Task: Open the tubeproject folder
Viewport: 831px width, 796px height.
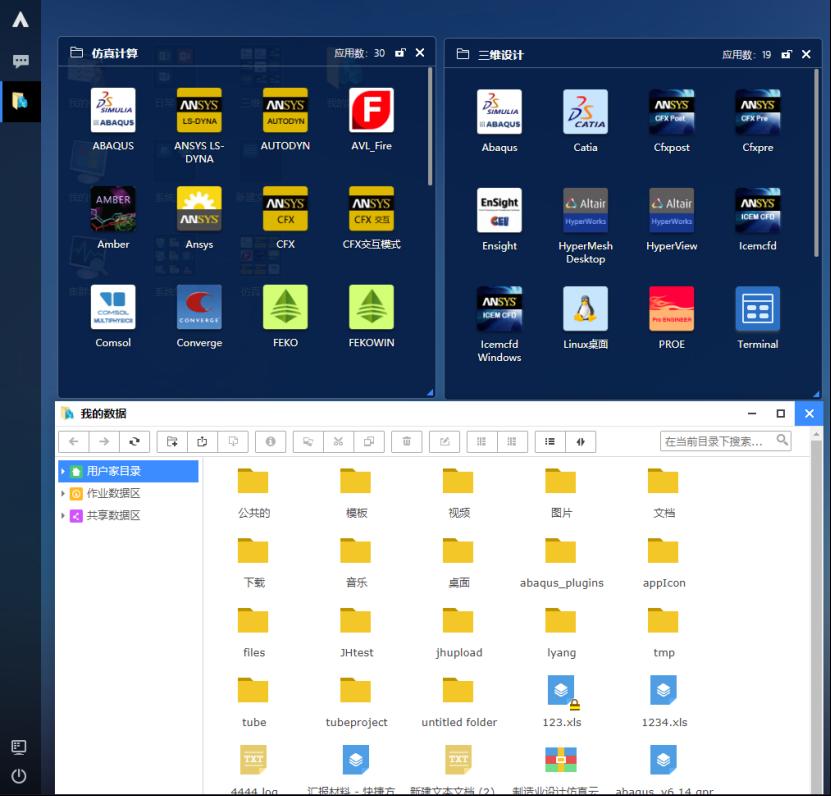Action: (356, 702)
